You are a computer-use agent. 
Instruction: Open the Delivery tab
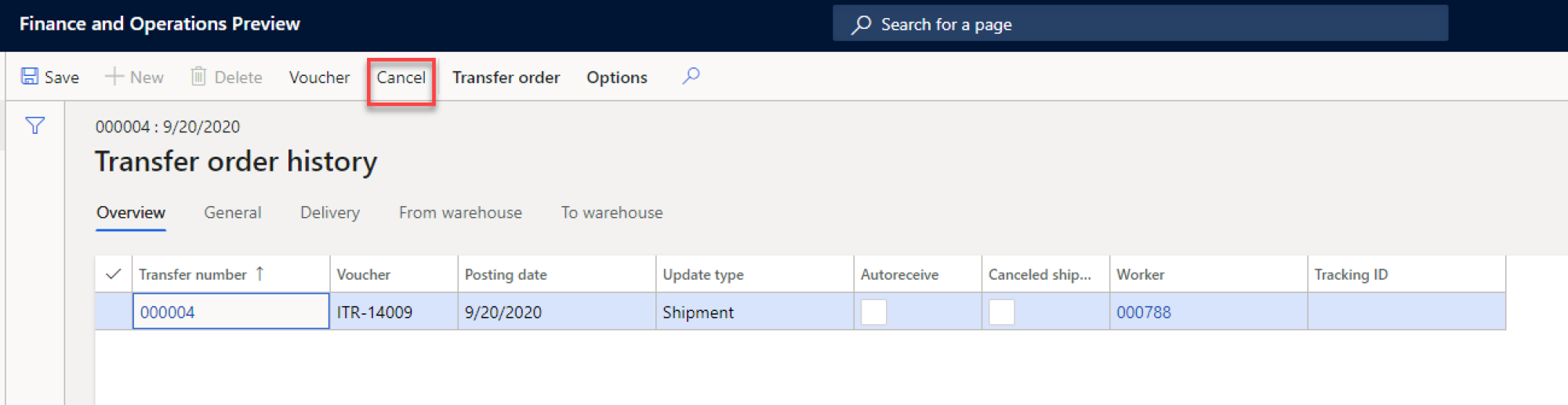point(330,212)
